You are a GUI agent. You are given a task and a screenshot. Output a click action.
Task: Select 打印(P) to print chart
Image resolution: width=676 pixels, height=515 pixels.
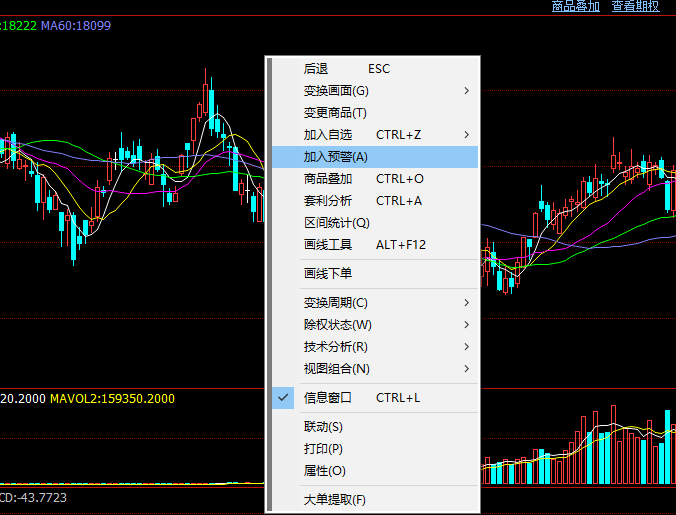click(323, 449)
